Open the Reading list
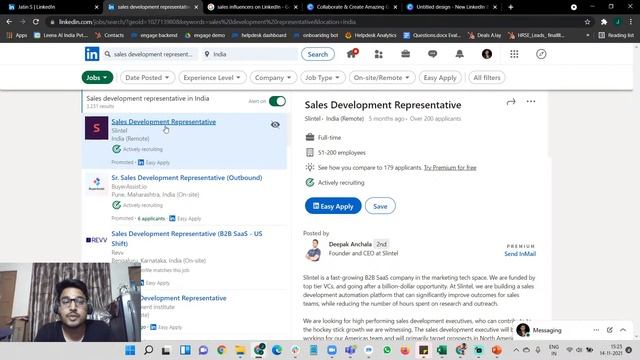Screen dimensions: 640x360 pos(616,36)
